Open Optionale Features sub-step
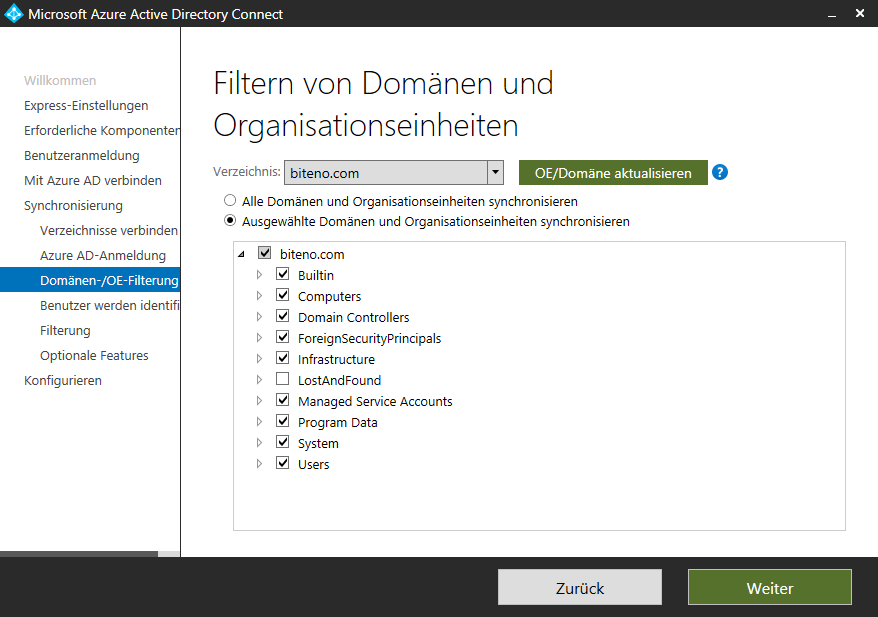This screenshot has height=617, width=878. click(94, 356)
